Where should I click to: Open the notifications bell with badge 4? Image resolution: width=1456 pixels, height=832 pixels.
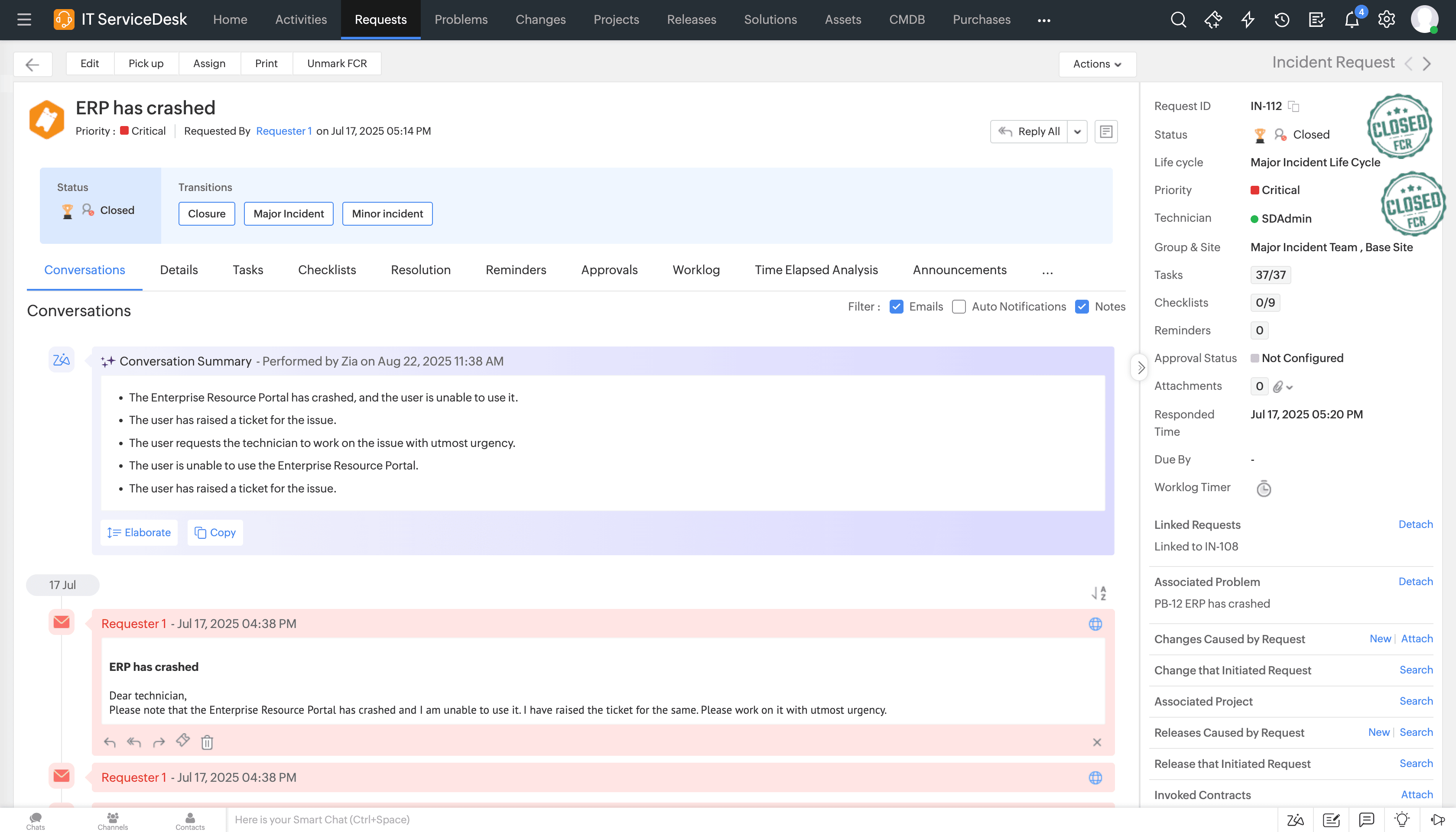click(x=1352, y=19)
